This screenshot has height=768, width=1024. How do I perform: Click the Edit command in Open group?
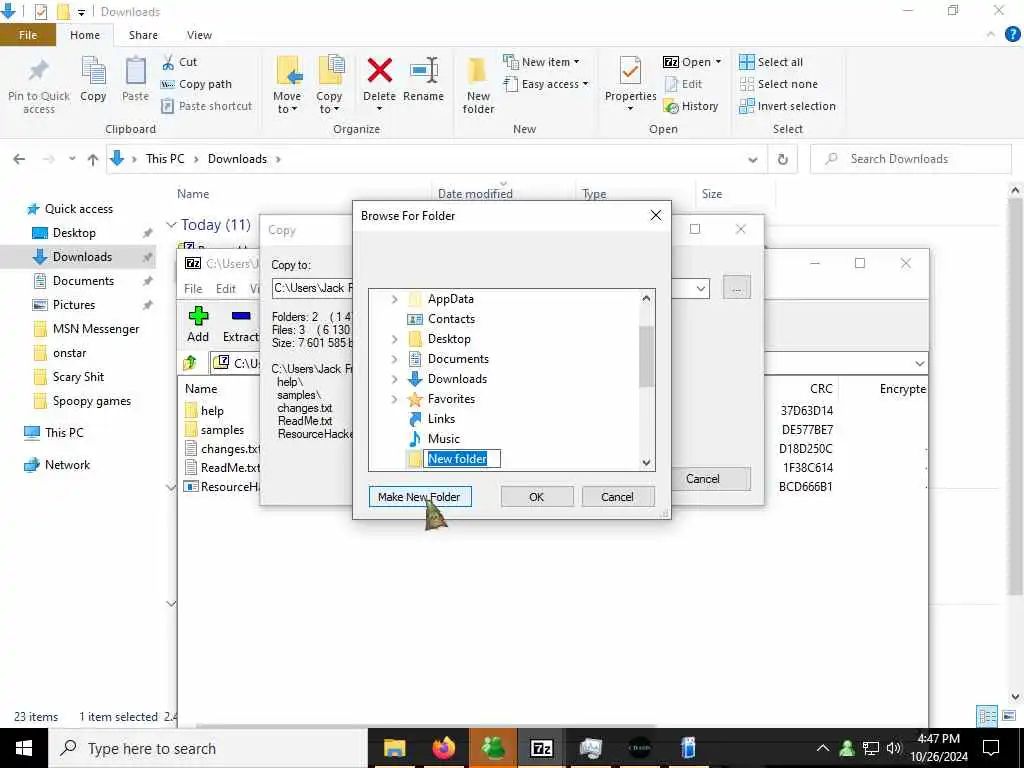point(683,84)
